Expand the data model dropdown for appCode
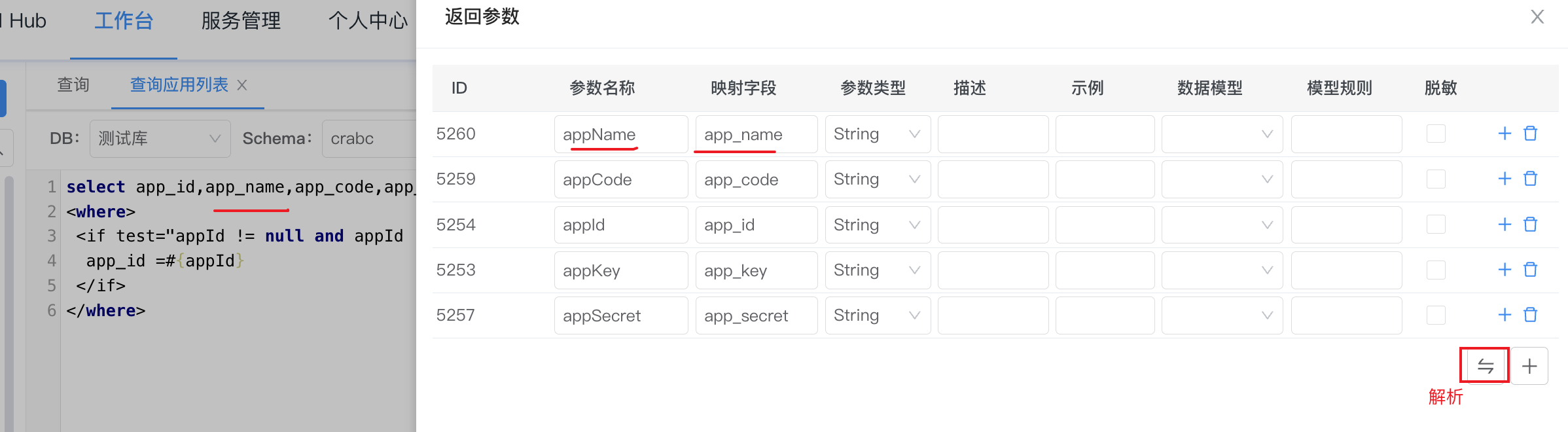Screen dimensions: 1568x432 1221,179
